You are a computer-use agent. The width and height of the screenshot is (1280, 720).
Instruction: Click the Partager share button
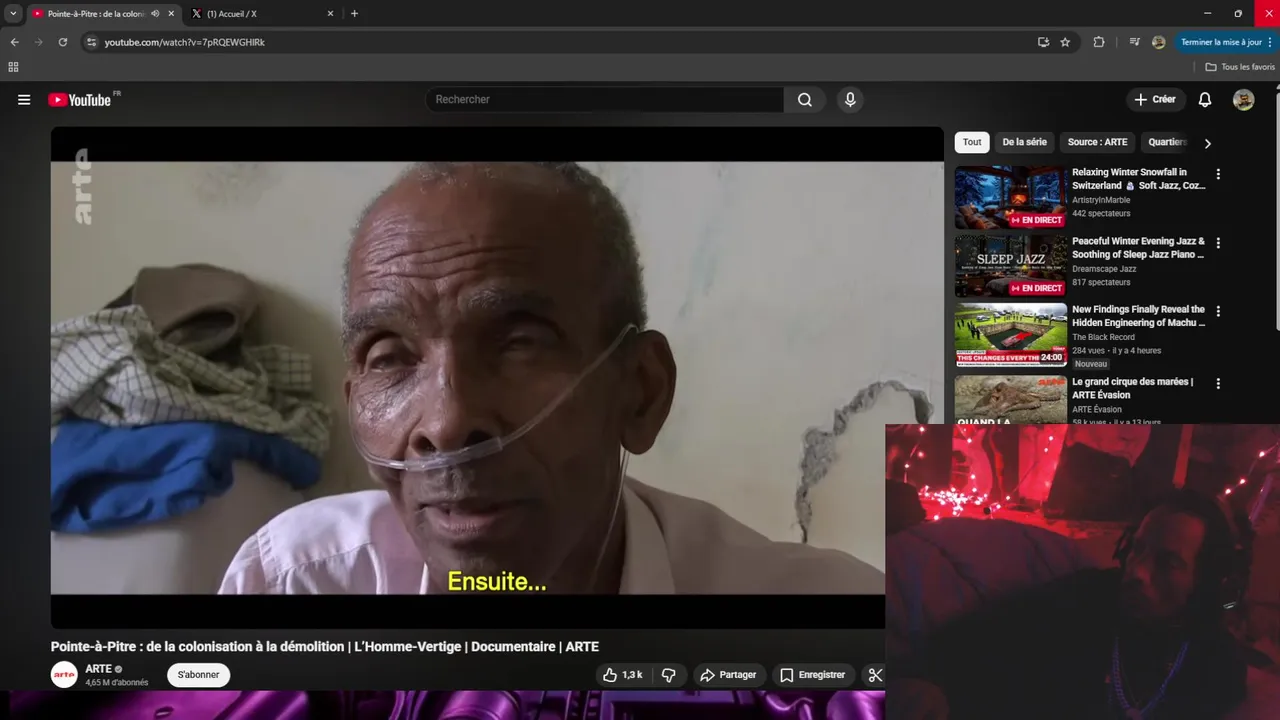[x=728, y=675]
